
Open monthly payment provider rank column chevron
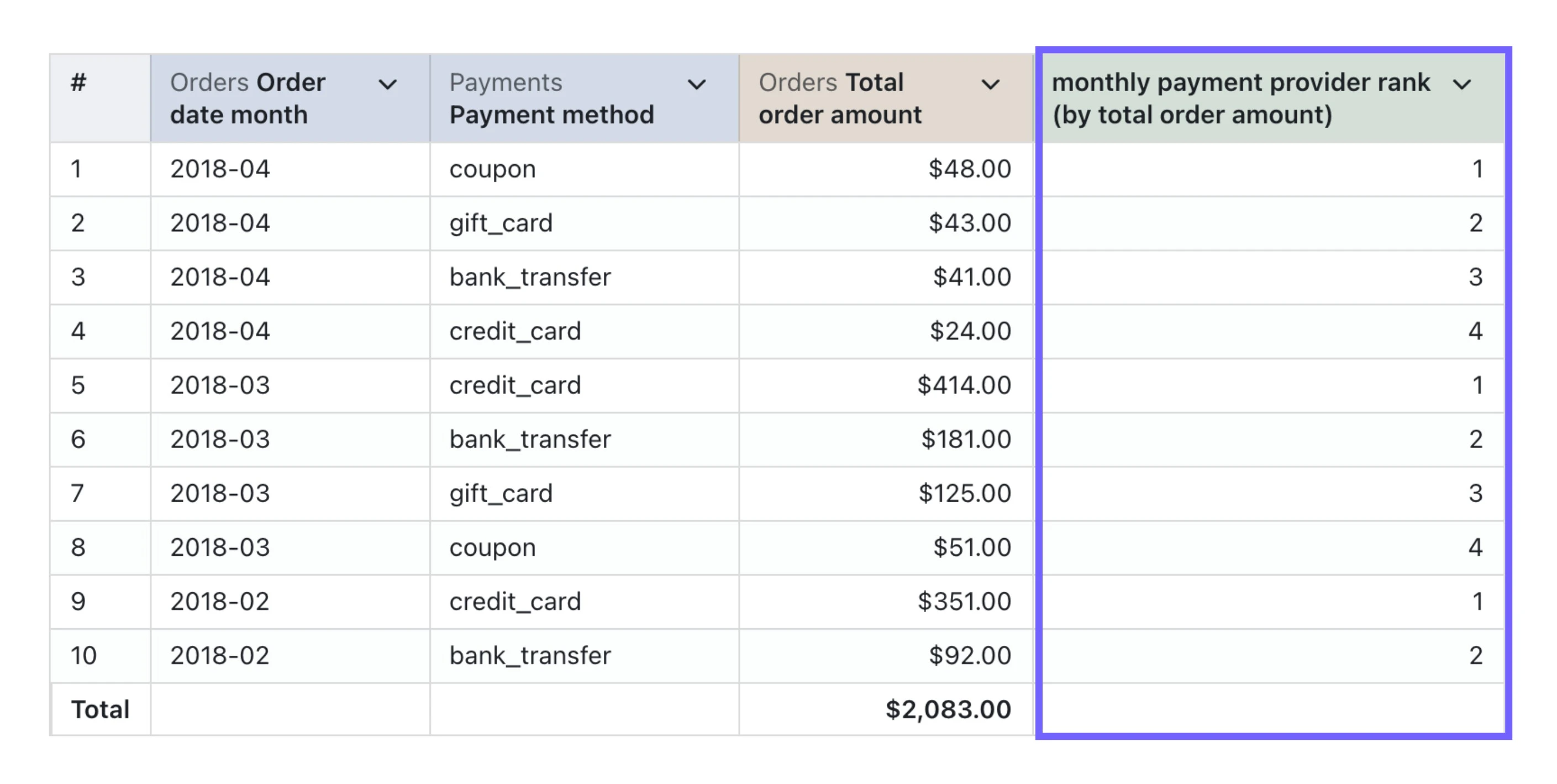1461,84
